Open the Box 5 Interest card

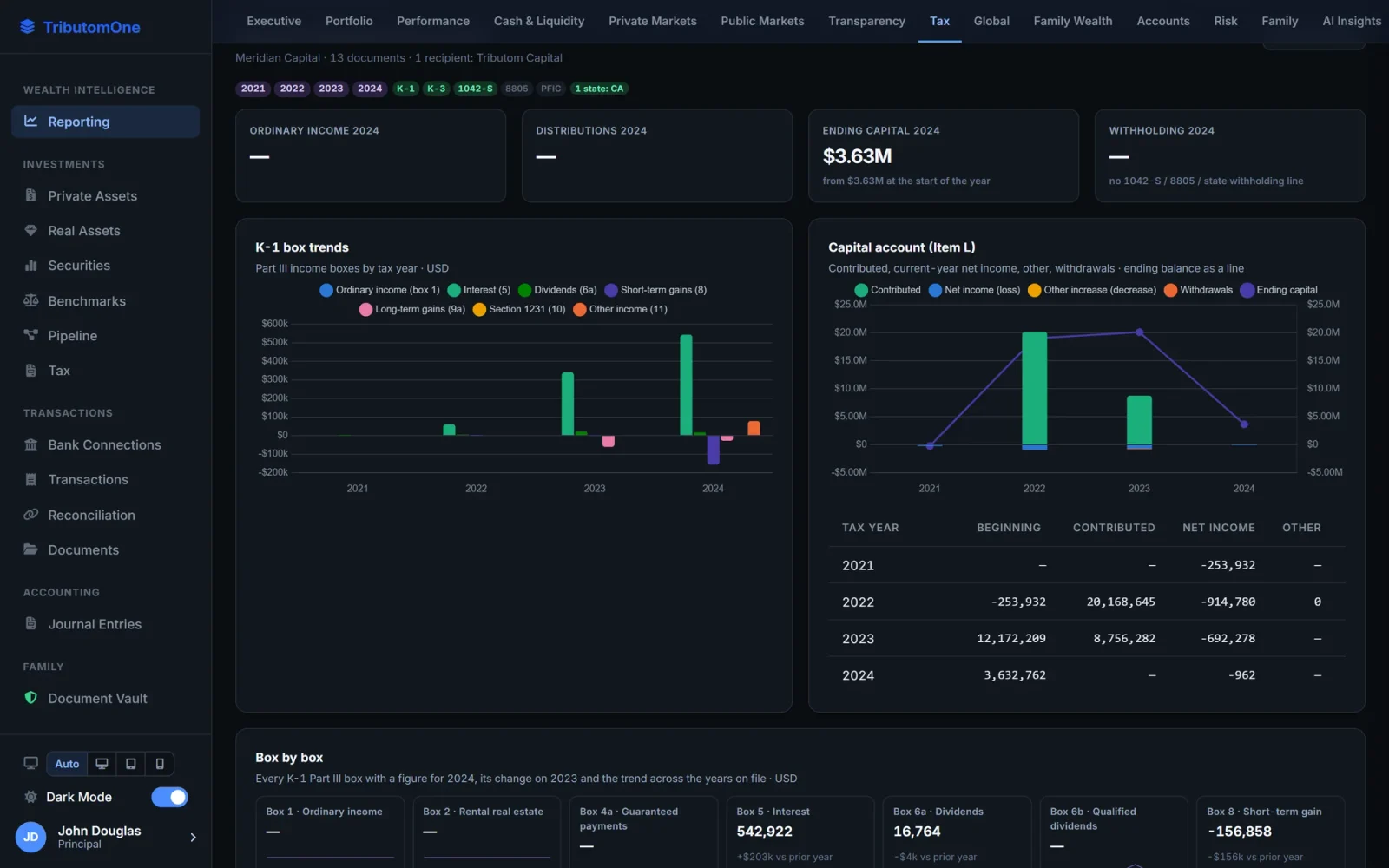click(x=800, y=832)
